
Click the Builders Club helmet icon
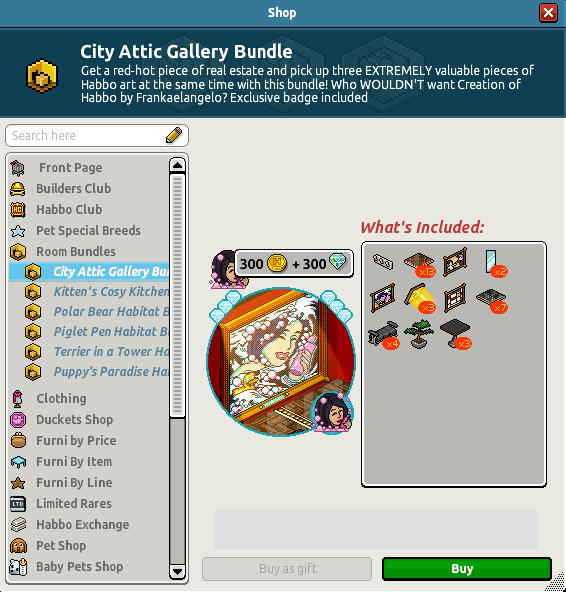tap(18, 189)
